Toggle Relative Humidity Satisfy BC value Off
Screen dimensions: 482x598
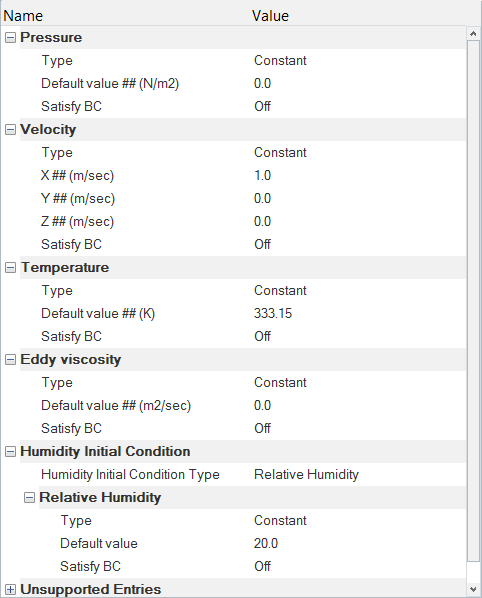point(262,566)
